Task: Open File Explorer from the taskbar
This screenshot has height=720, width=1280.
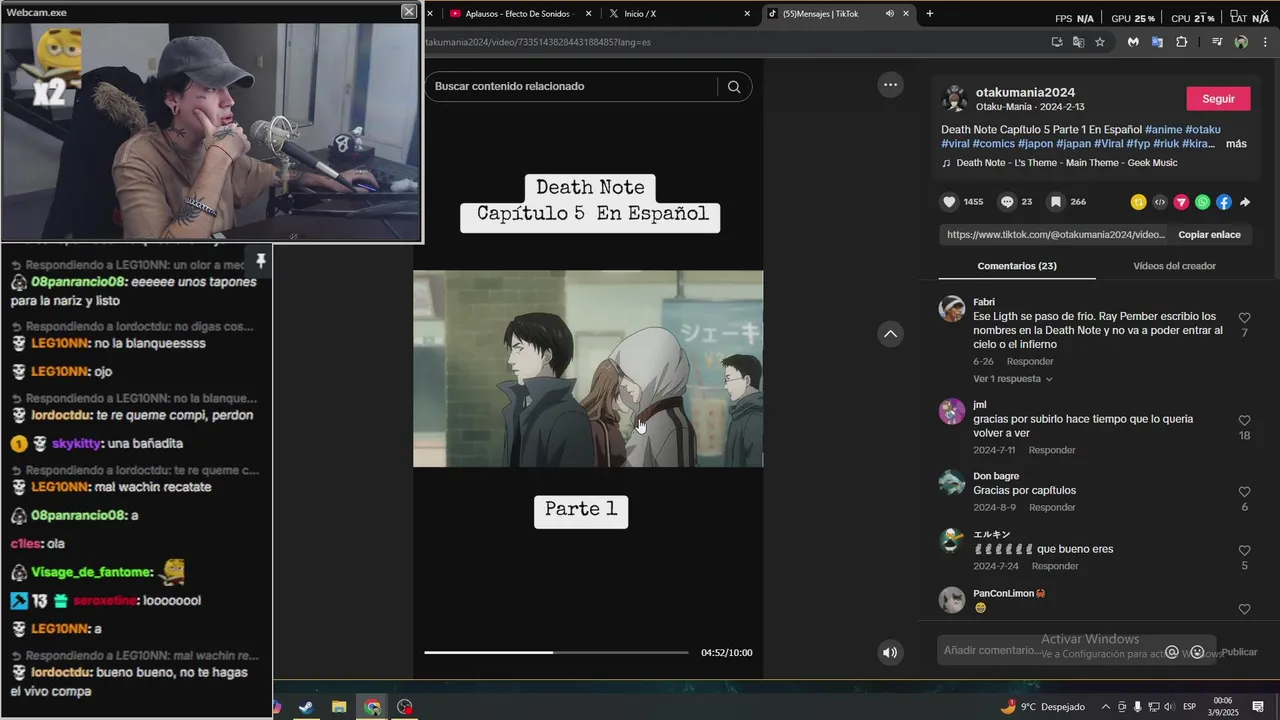Action: point(339,707)
